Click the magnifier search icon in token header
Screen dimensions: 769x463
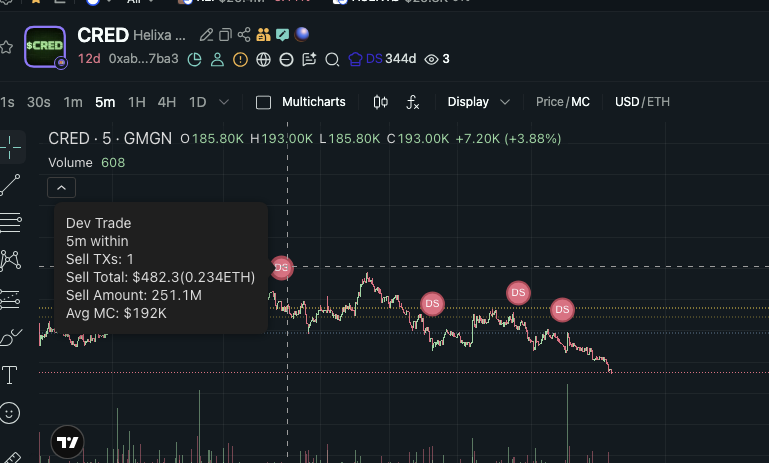tap(332, 60)
